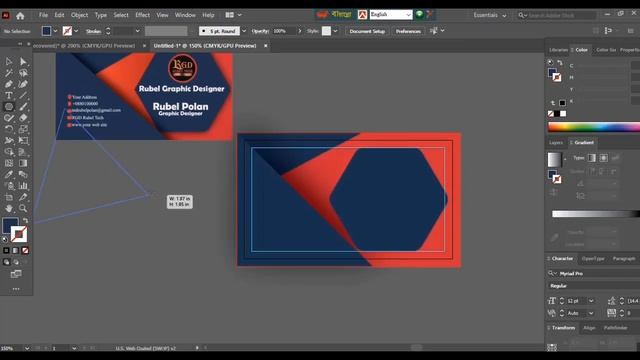The image size is (640, 360).
Task: Set paint mode to Gradient in toolbar
Action: pyautogui.click(x=16, y=250)
